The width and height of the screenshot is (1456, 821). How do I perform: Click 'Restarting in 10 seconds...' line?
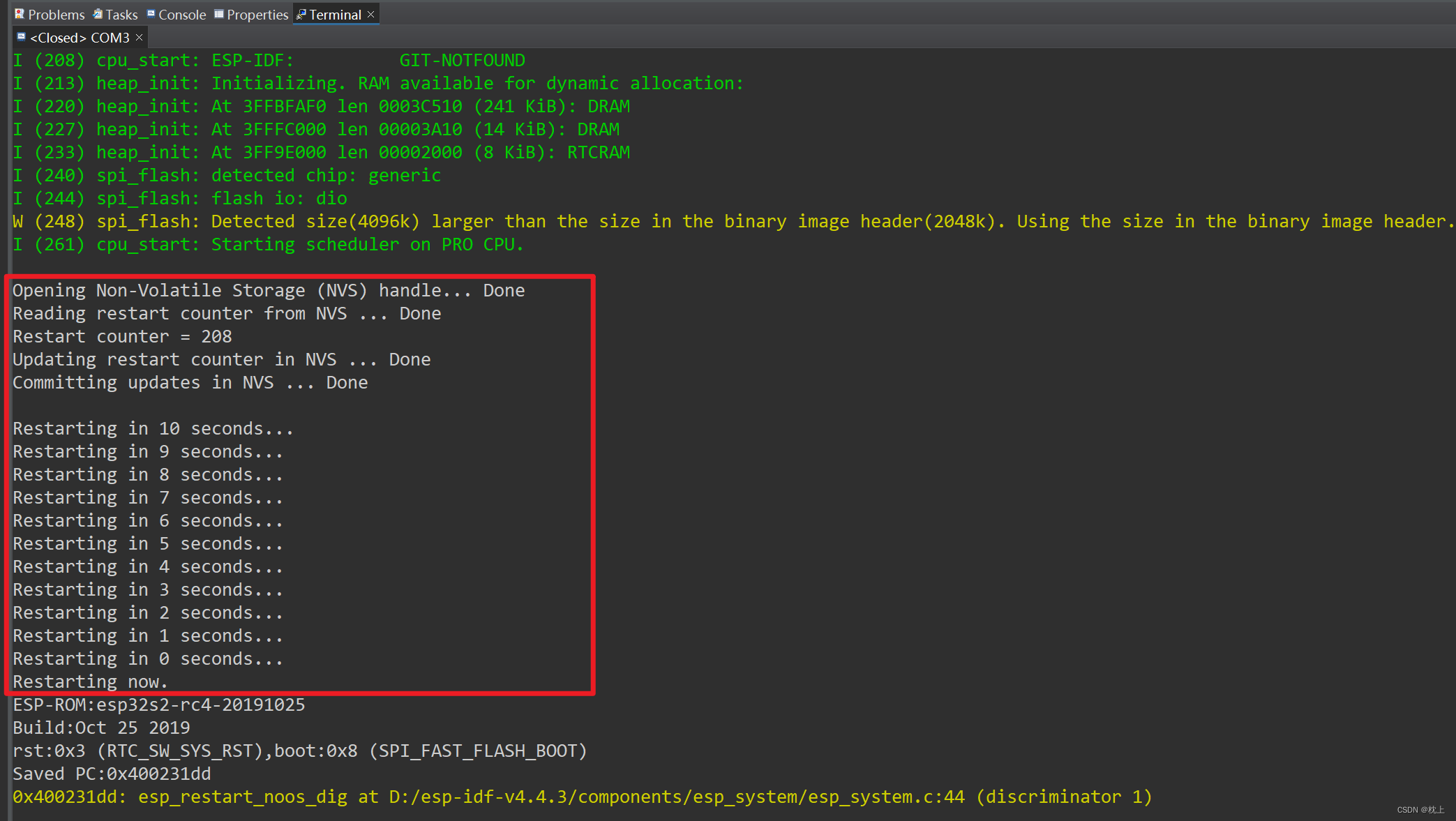click(x=153, y=428)
